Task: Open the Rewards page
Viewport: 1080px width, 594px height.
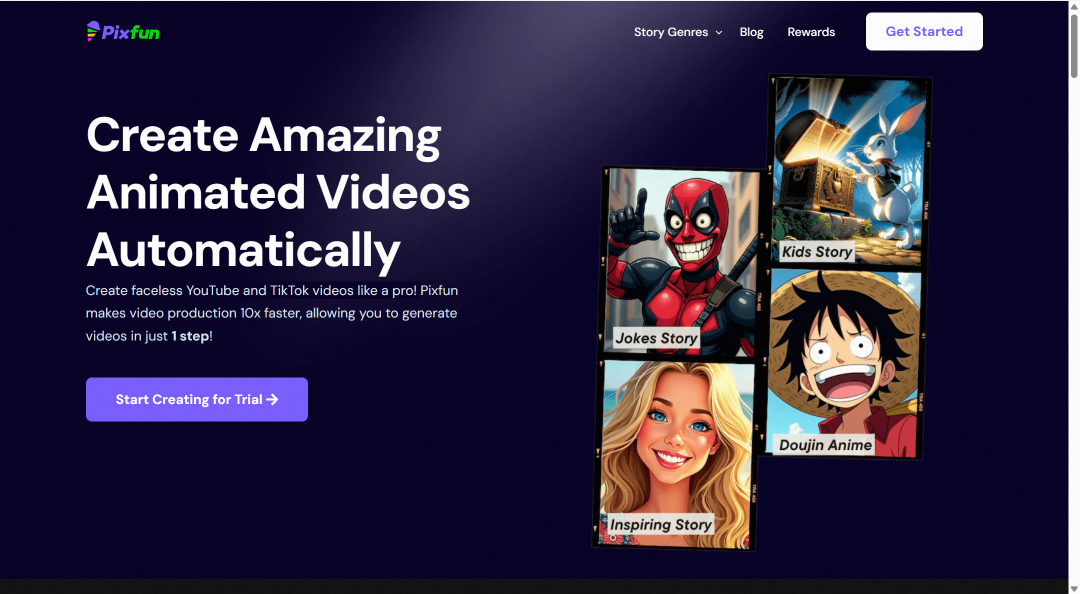Action: point(811,32)
